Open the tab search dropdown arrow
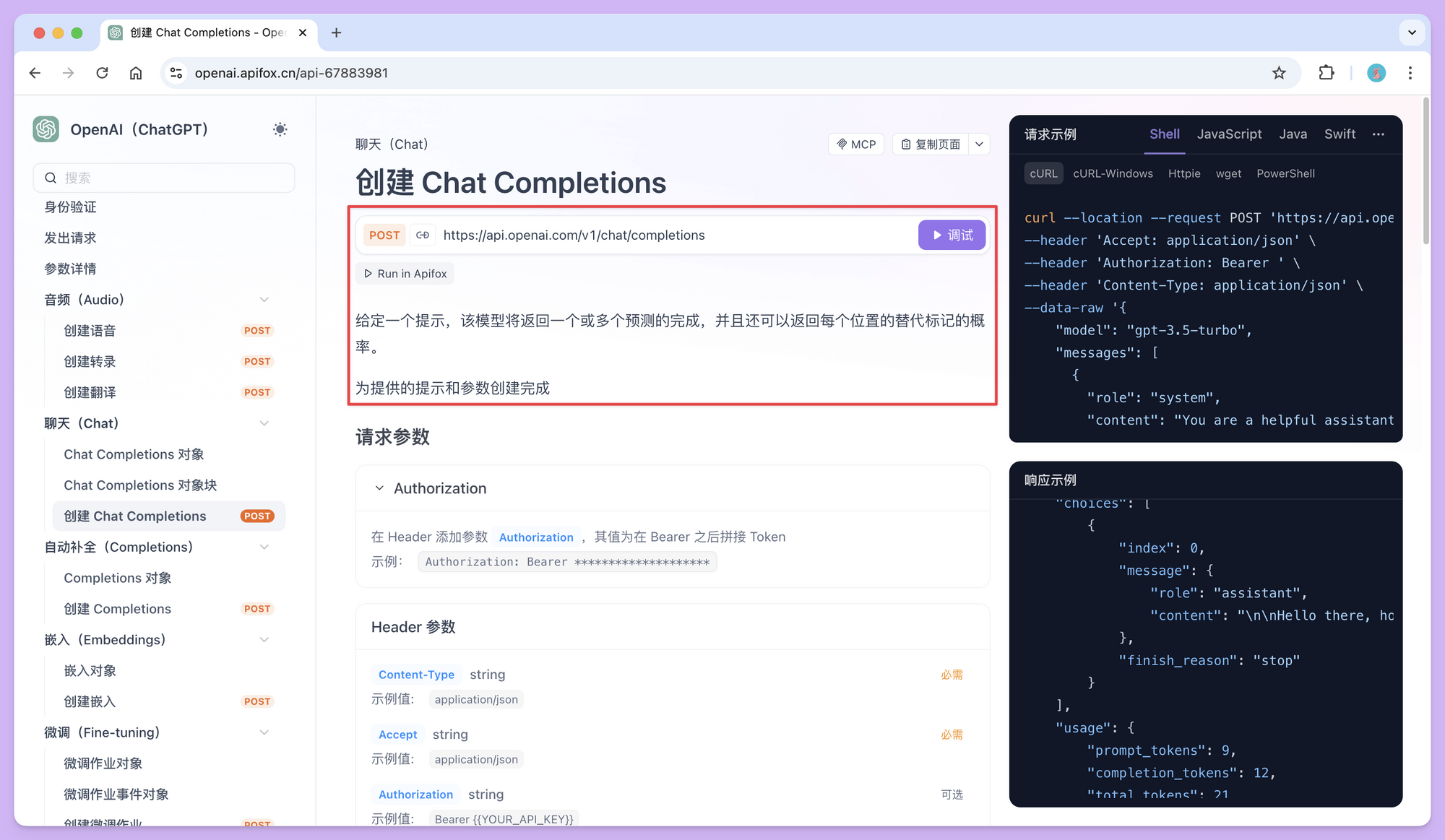This screenshot has width=1445, height=840. pos(1412,33)
